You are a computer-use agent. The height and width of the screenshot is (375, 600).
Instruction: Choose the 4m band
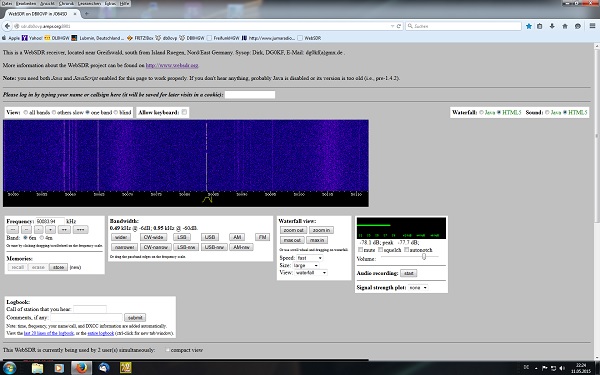tap(42, 238)
